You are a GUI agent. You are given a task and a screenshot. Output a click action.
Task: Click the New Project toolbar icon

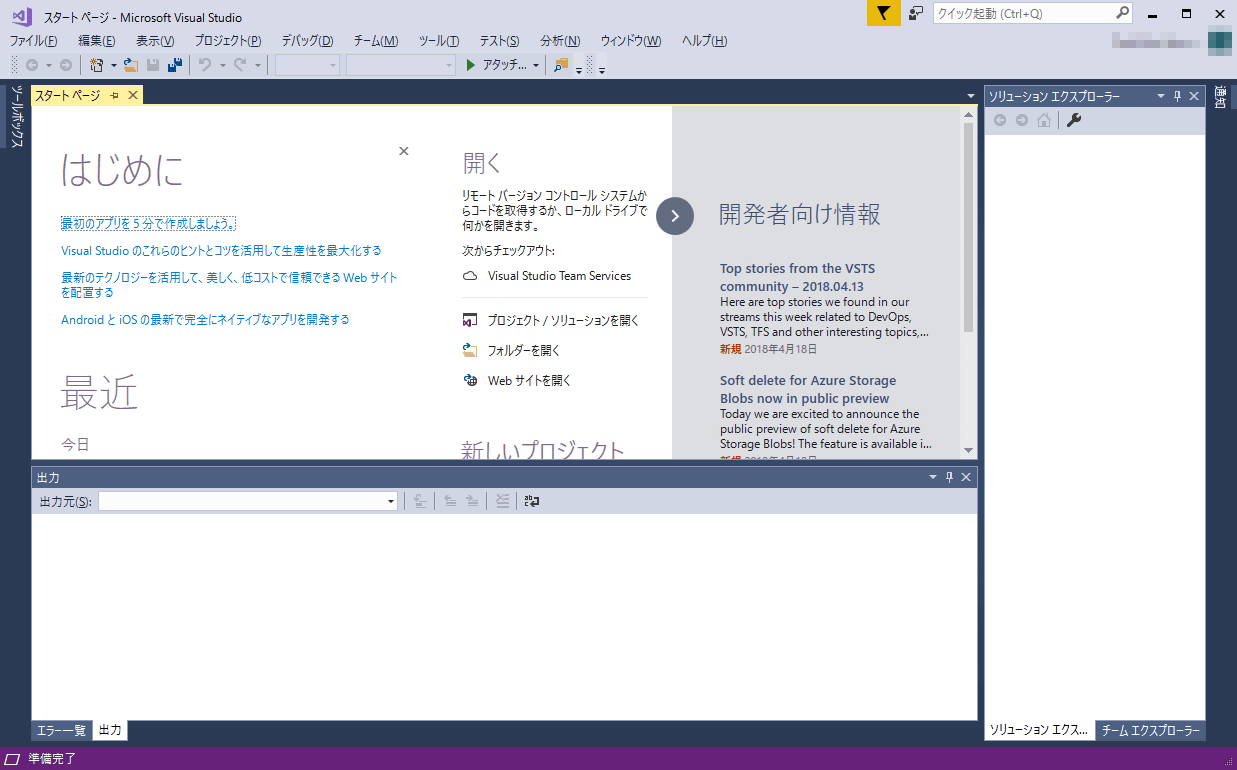click(96, 65)
